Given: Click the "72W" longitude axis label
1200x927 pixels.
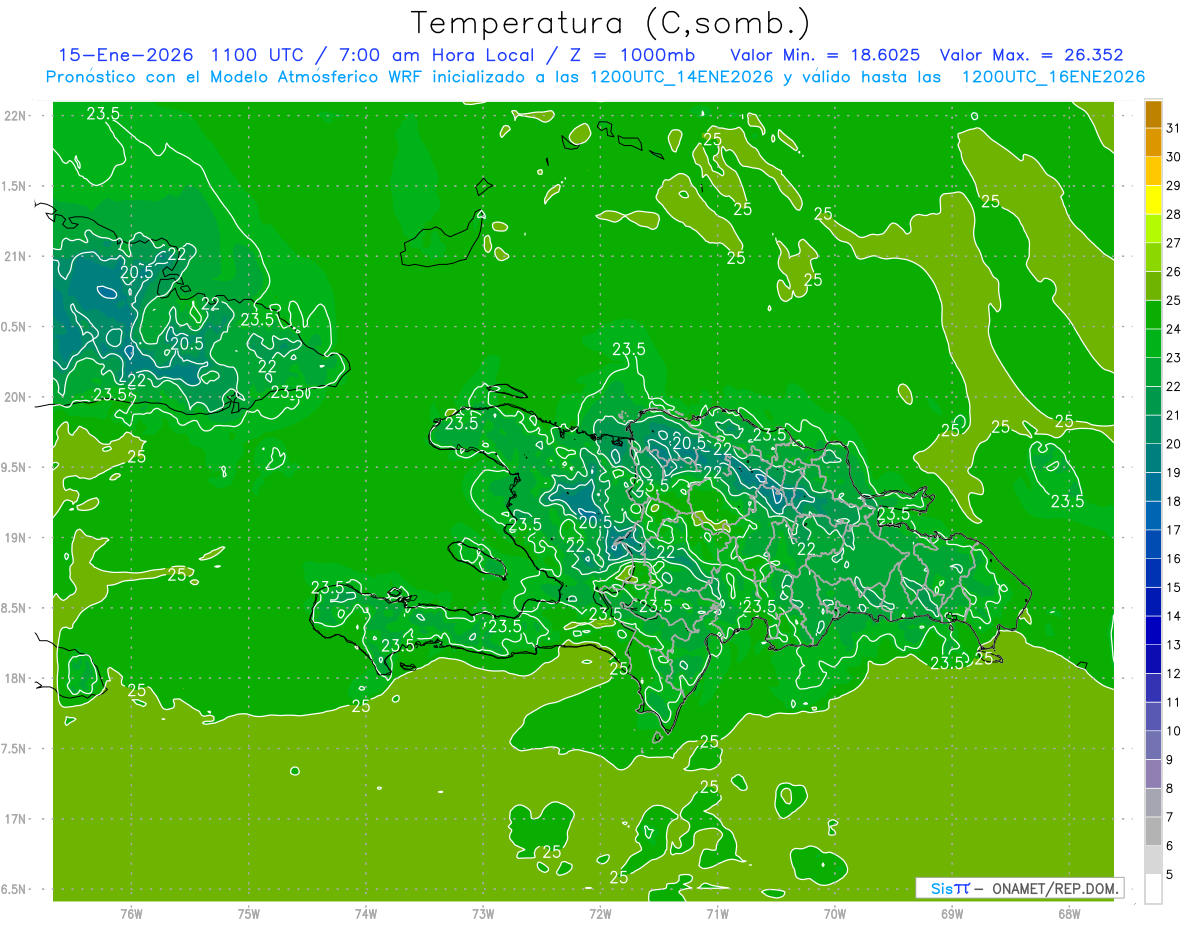Looking at the screenshot, I should 600,913.
